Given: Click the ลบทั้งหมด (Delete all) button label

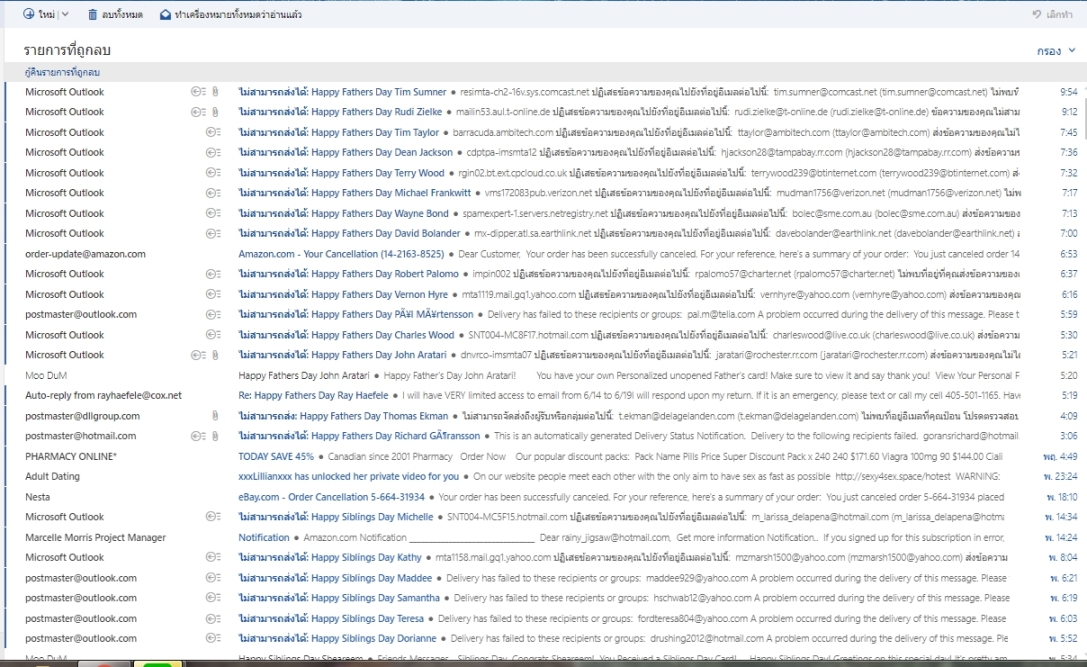Looking at the screenshot, I should 122,14.
